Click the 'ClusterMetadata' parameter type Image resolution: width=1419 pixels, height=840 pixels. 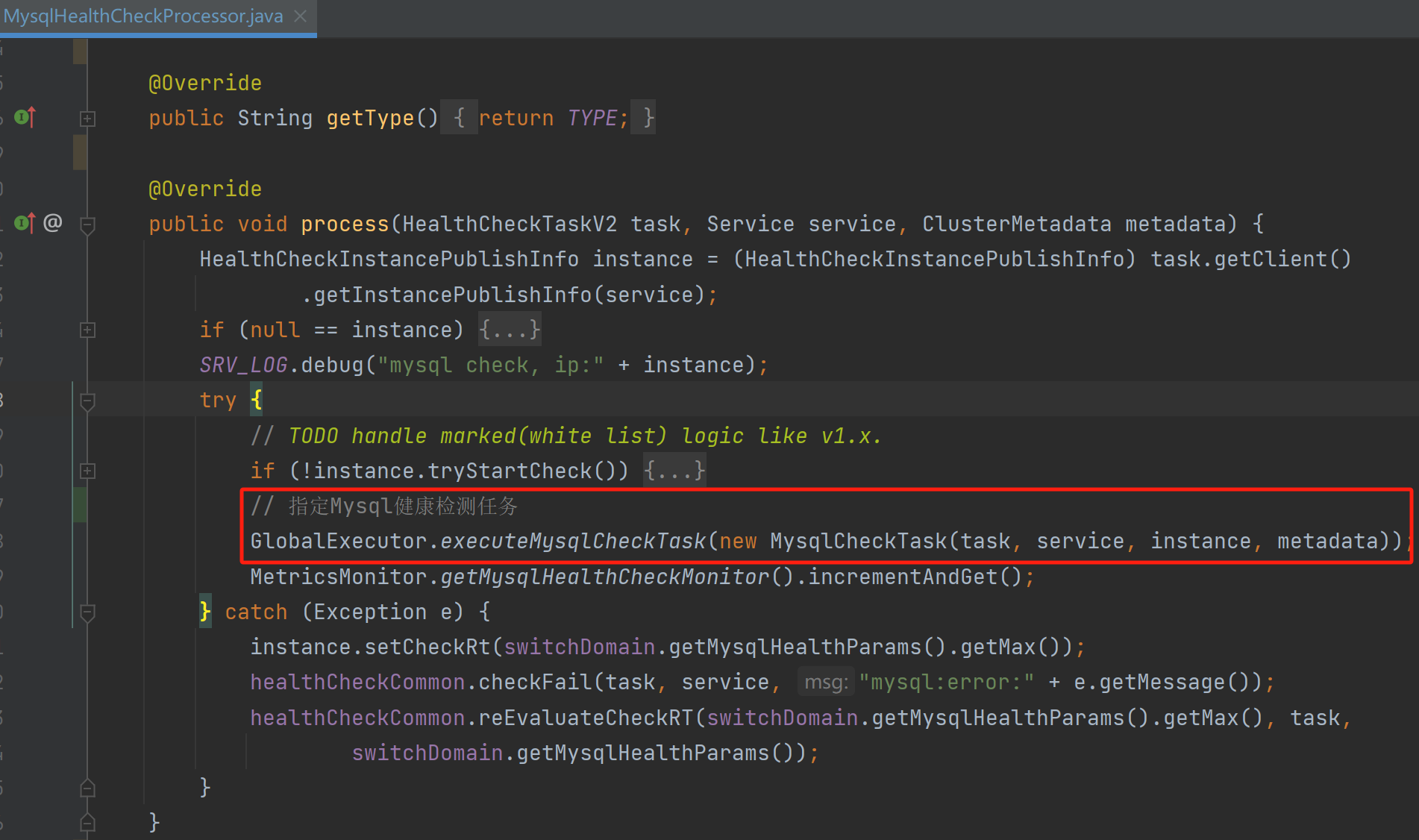pos(1017,224)
